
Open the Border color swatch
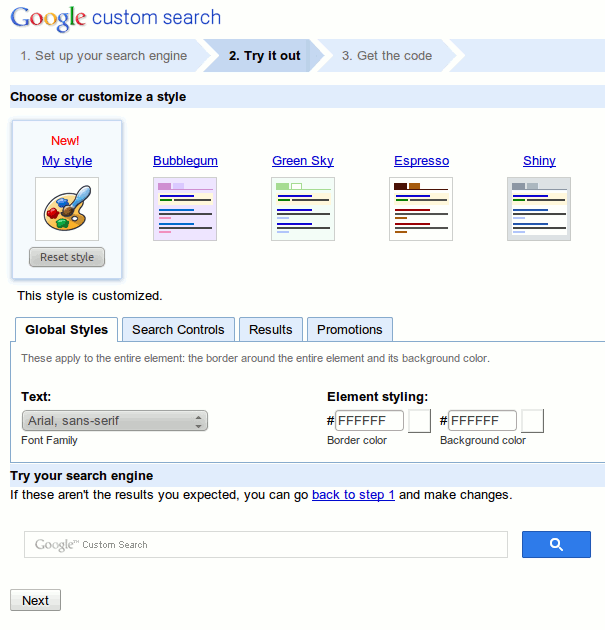click(x=419, y=421)
